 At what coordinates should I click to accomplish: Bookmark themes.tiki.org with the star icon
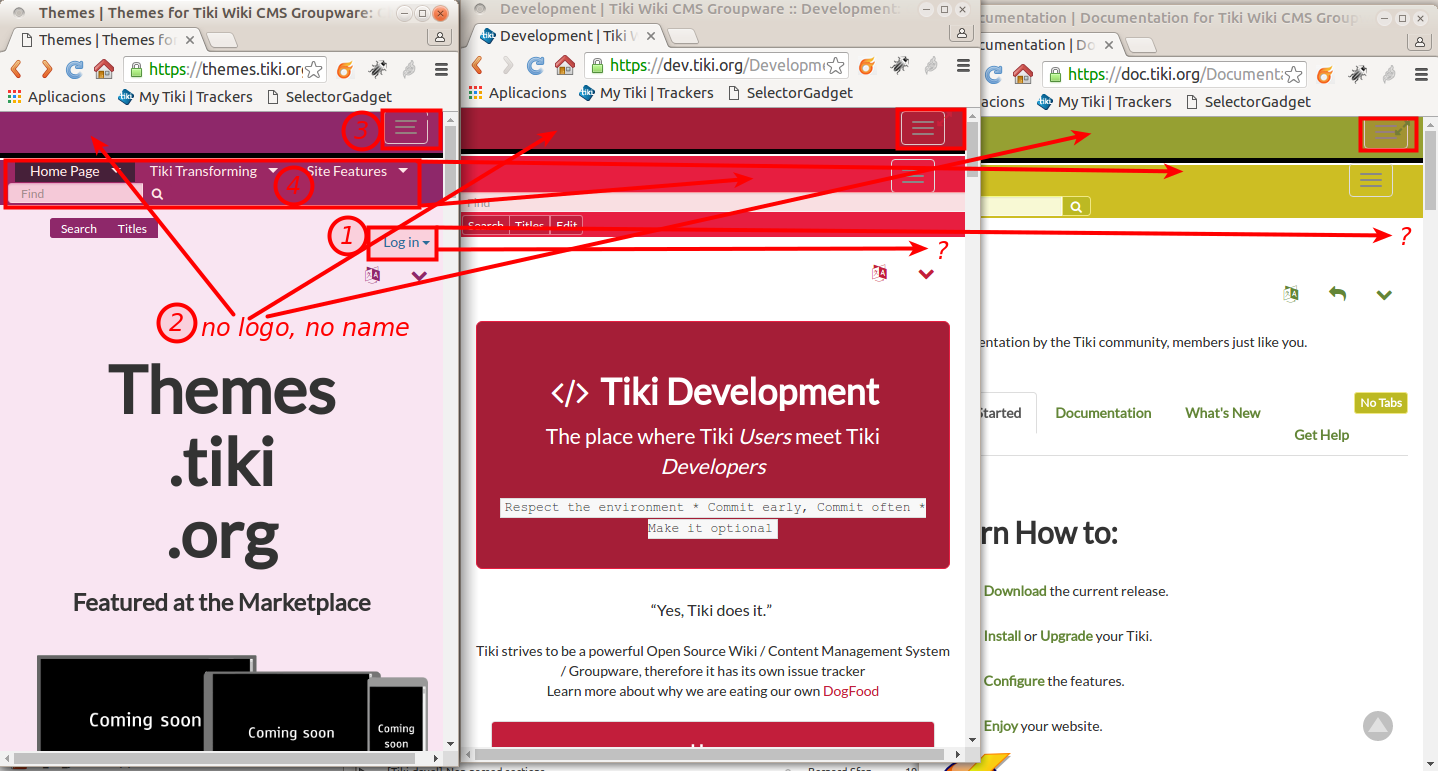pos(314,69)
